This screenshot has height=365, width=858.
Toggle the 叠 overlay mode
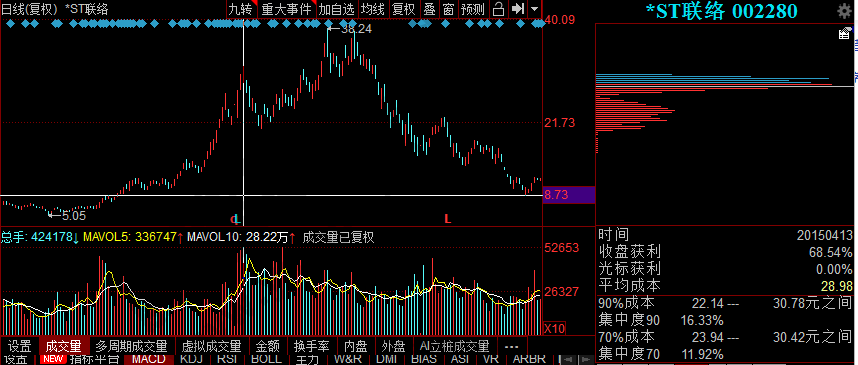pyautogui.click(x=430, y=9)
